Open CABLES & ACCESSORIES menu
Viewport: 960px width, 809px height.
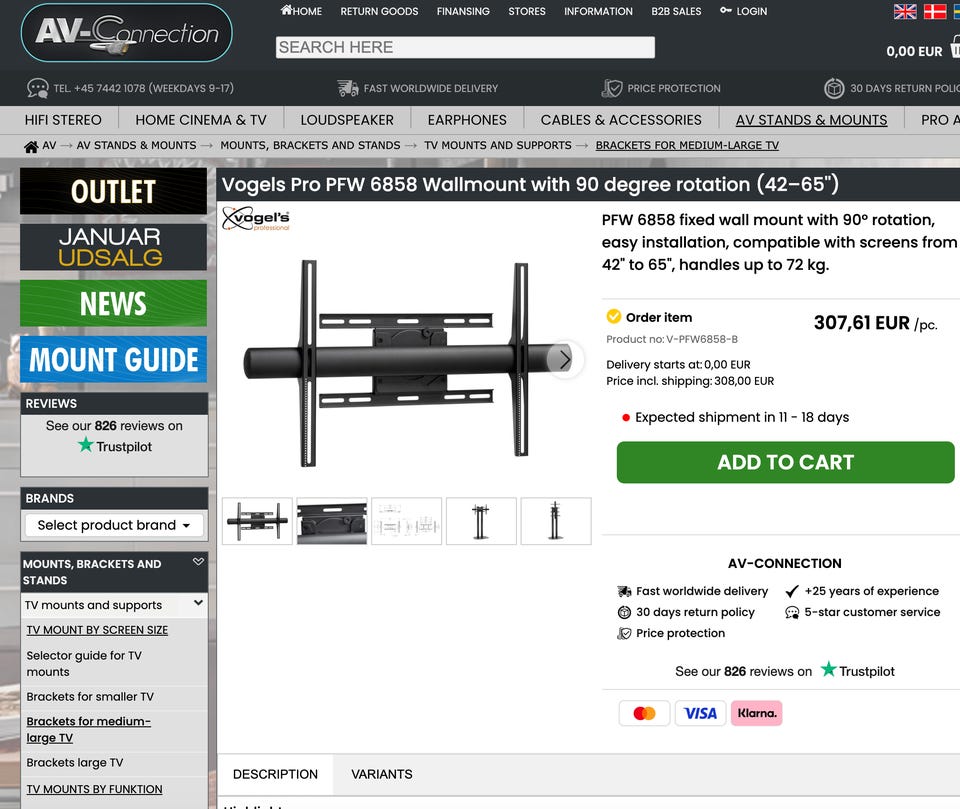tap(621, 120)
